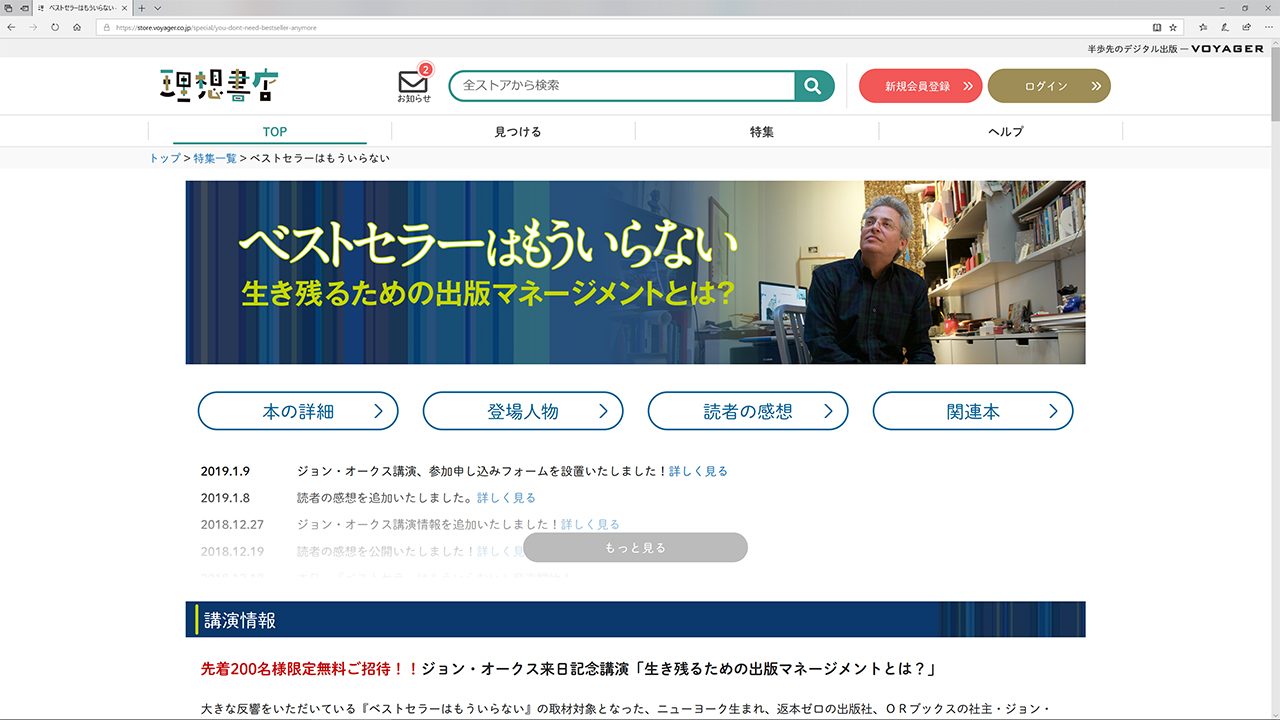Select the 講演情報 section heading
The height and width of the screenshot is (720, 1280).
tap(240, 620)
